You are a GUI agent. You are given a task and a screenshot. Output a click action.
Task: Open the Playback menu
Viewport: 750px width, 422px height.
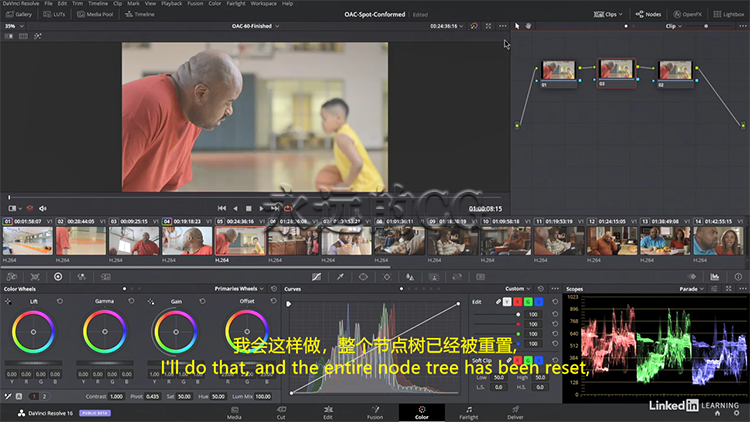[171, 3]
